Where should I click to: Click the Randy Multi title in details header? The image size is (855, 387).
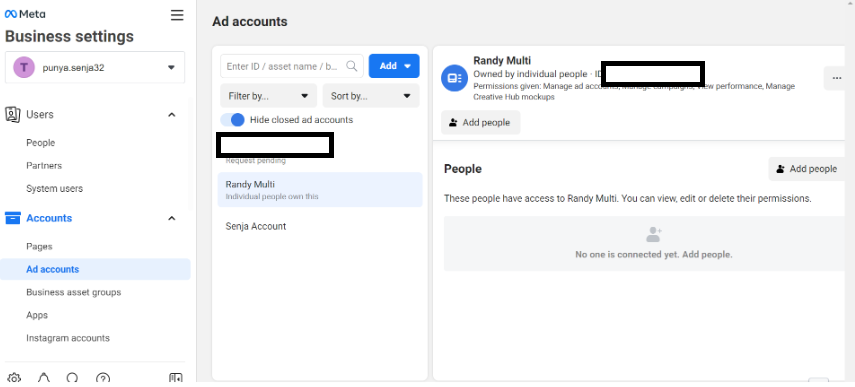[502, 61]
